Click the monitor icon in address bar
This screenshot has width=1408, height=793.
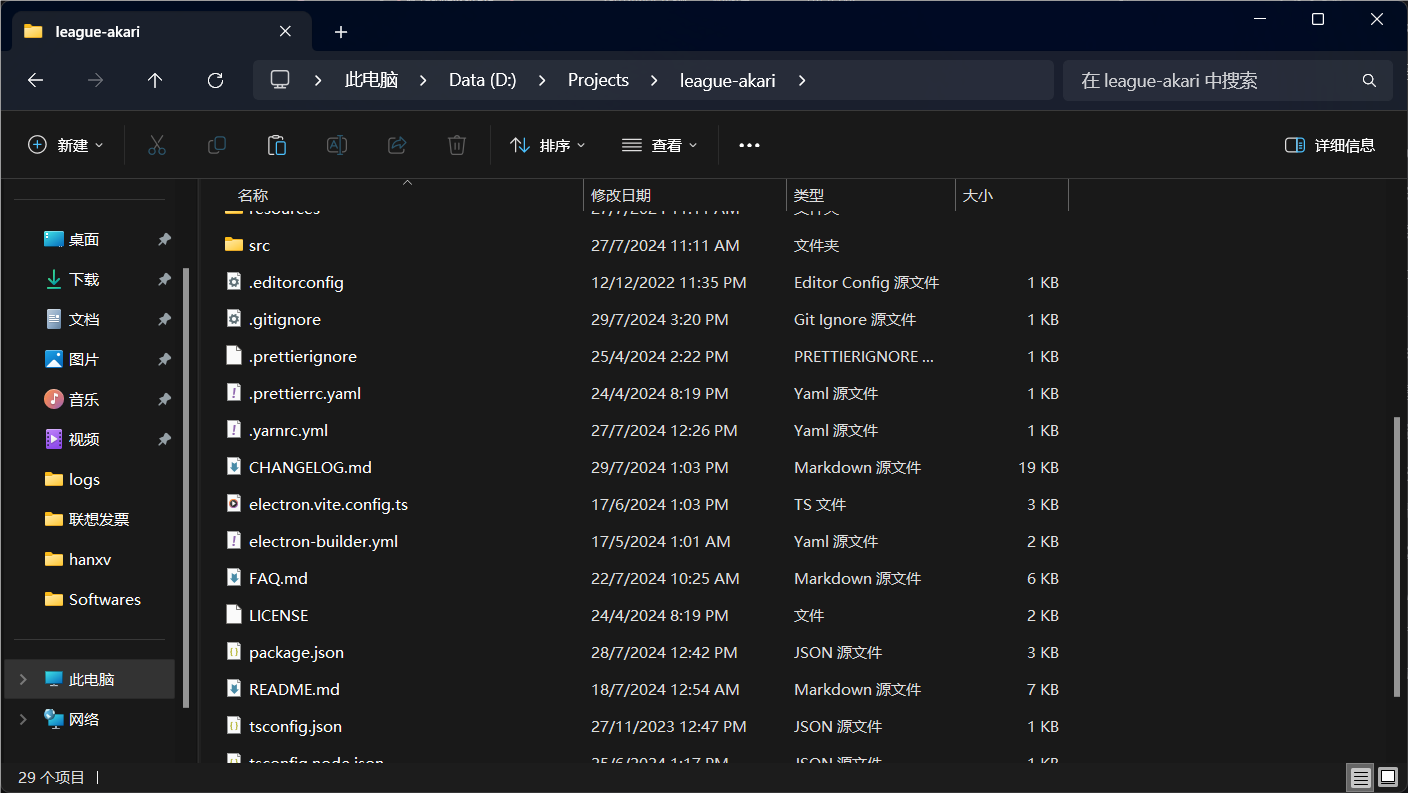[280, 80]
